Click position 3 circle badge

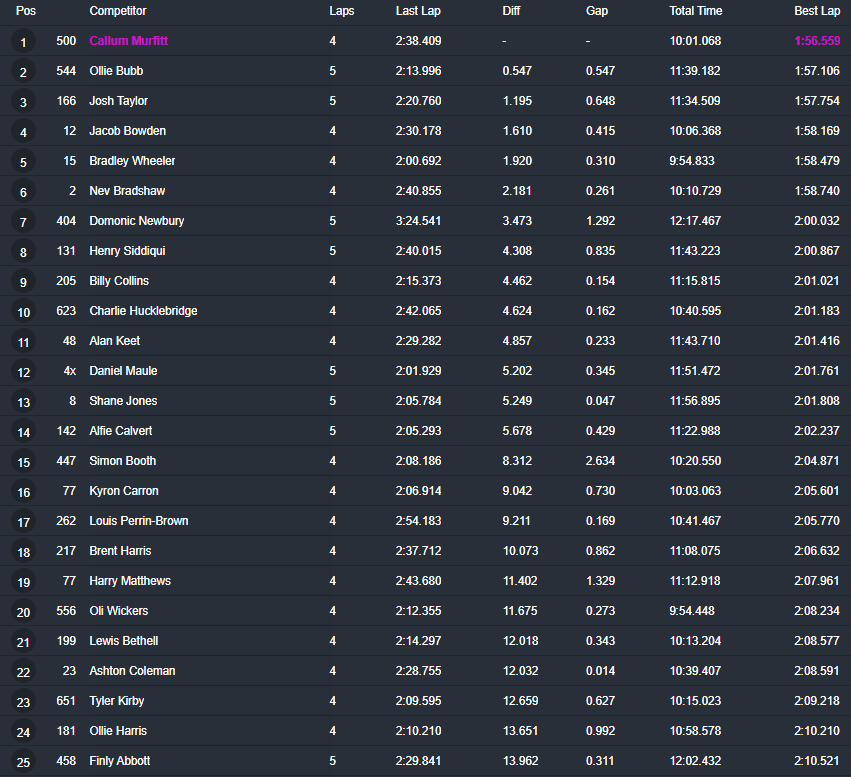(24, 102)
